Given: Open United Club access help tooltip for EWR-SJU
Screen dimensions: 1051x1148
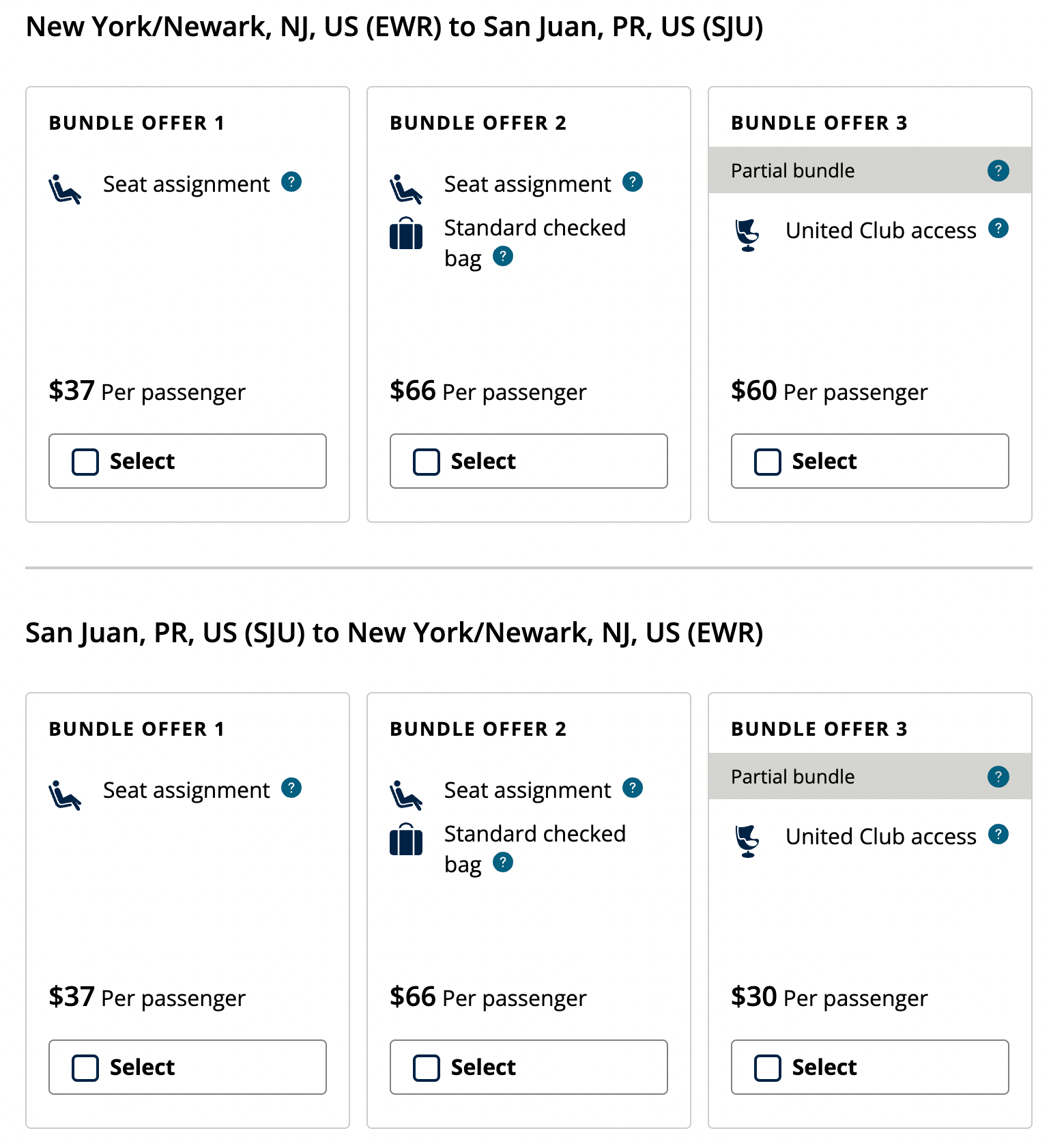Looking at the screenshot, I should 999,229.
